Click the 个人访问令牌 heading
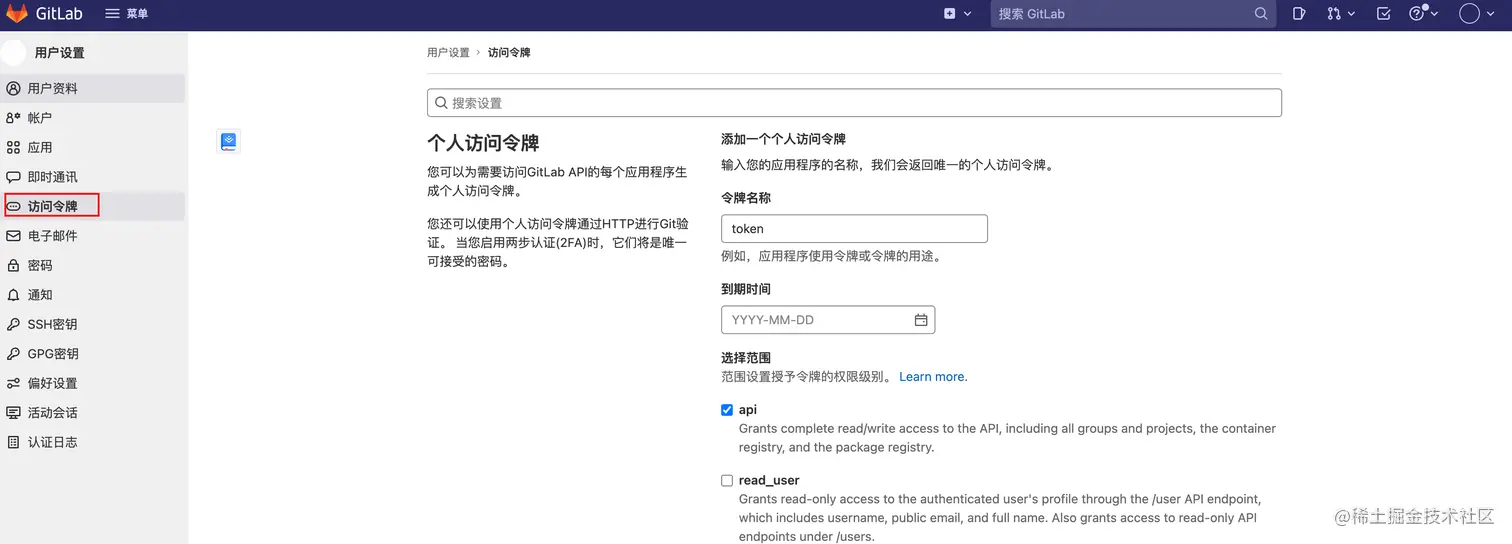The height and width of the screenshot is (544, 1512). pyautogui.click(x=483, y=143)
